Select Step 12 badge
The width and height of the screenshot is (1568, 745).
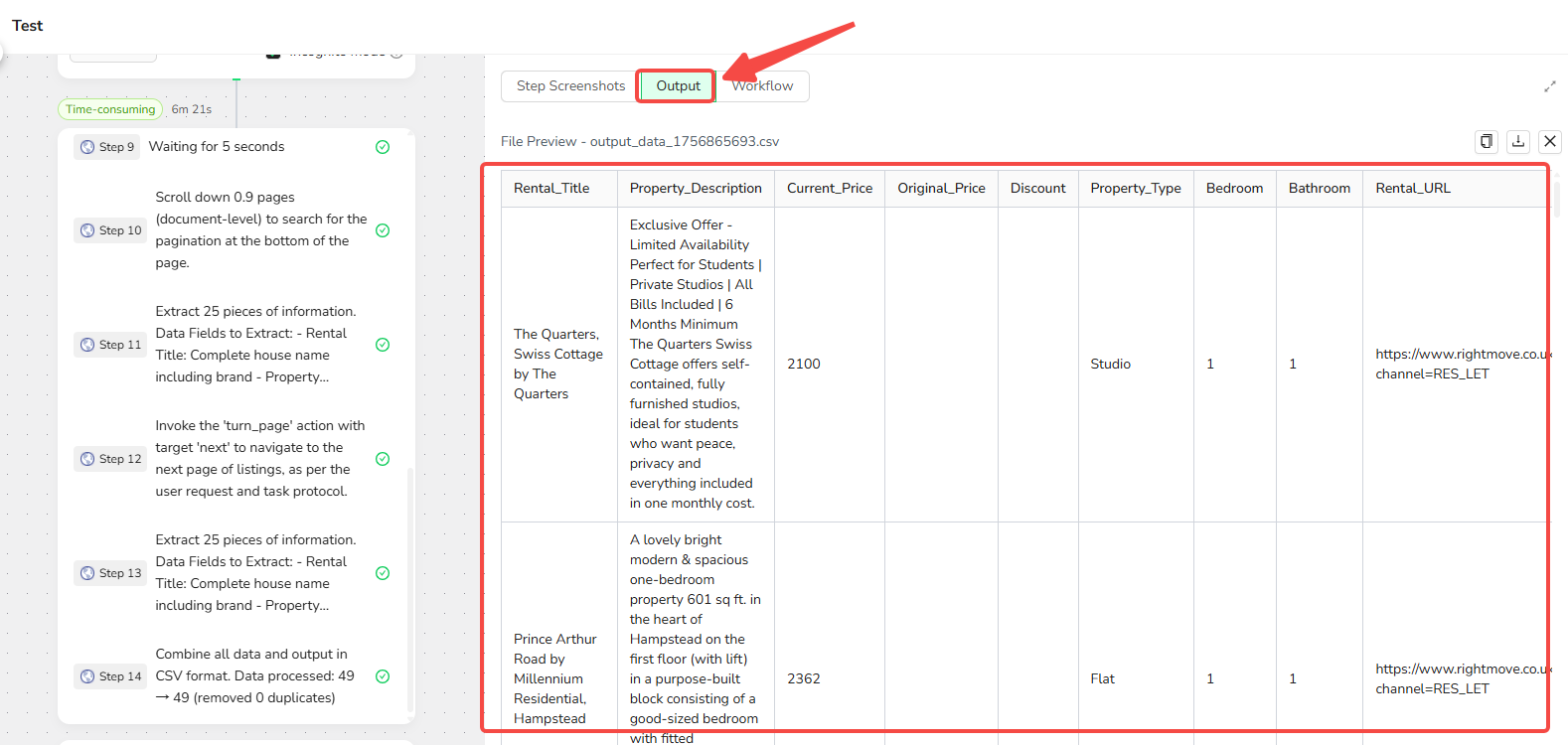point(110,459)
